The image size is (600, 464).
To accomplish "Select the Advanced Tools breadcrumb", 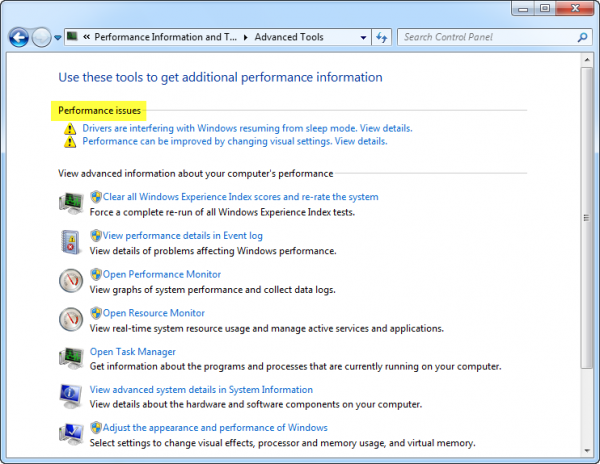I will pyautogui.click(x=289, y=37).
